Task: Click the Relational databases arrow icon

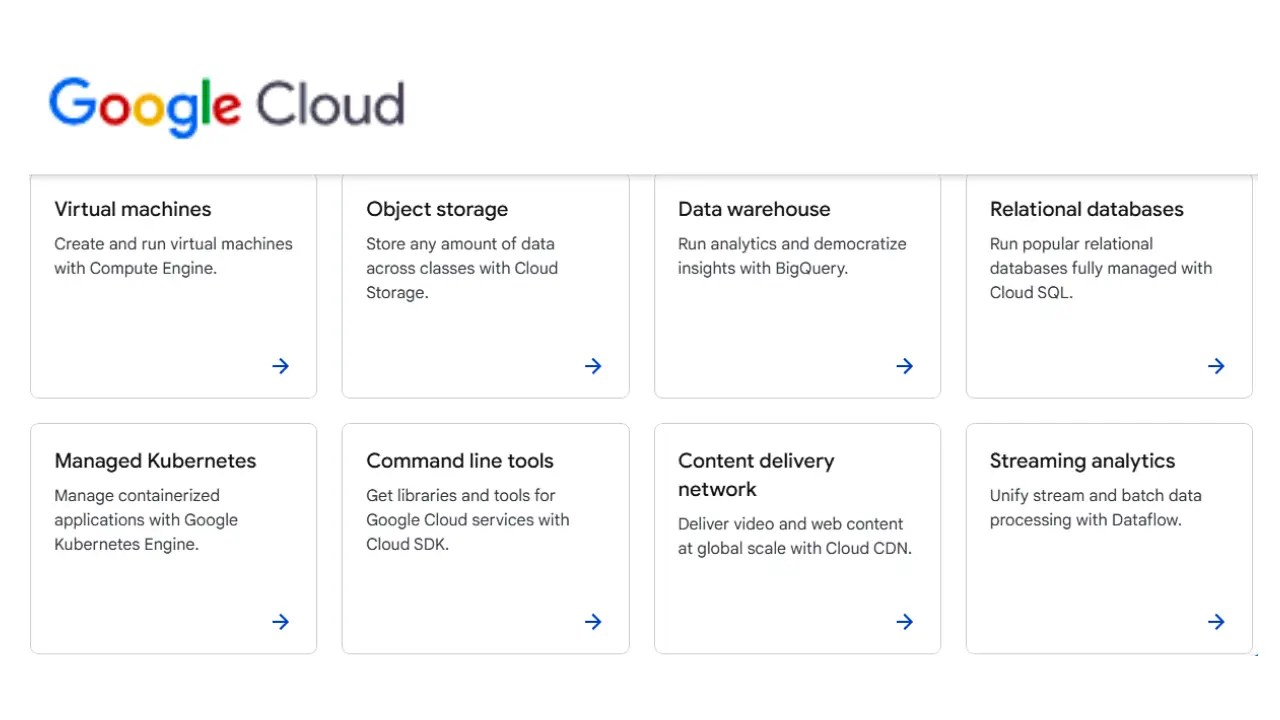Action: 1216,366
